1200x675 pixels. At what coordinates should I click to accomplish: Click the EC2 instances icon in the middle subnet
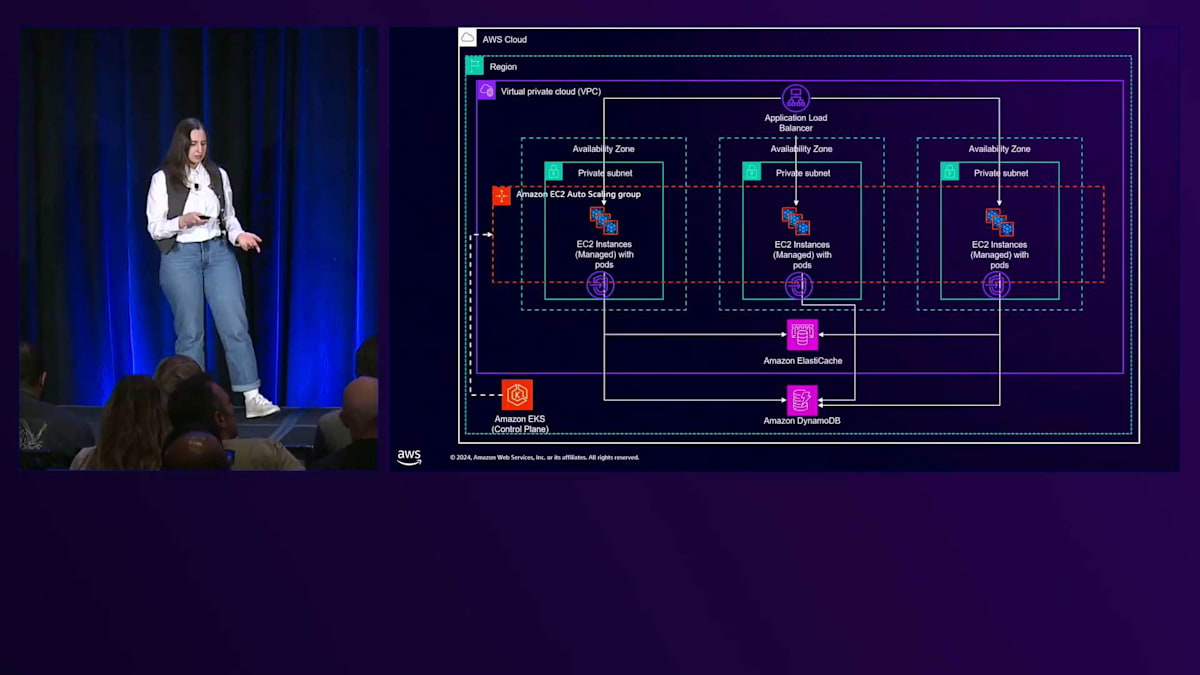796,221
